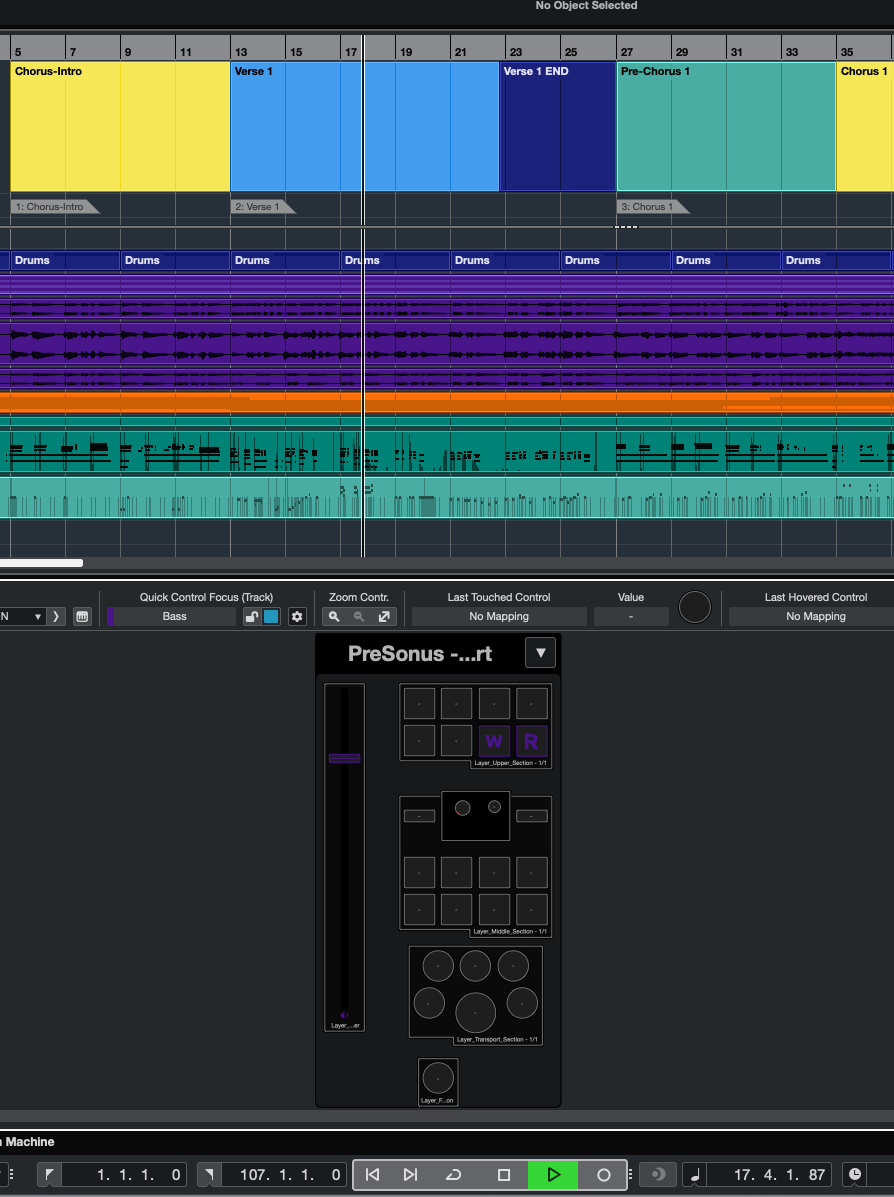
Task: Click the left dash button beside knob panel
Action: 419,816
